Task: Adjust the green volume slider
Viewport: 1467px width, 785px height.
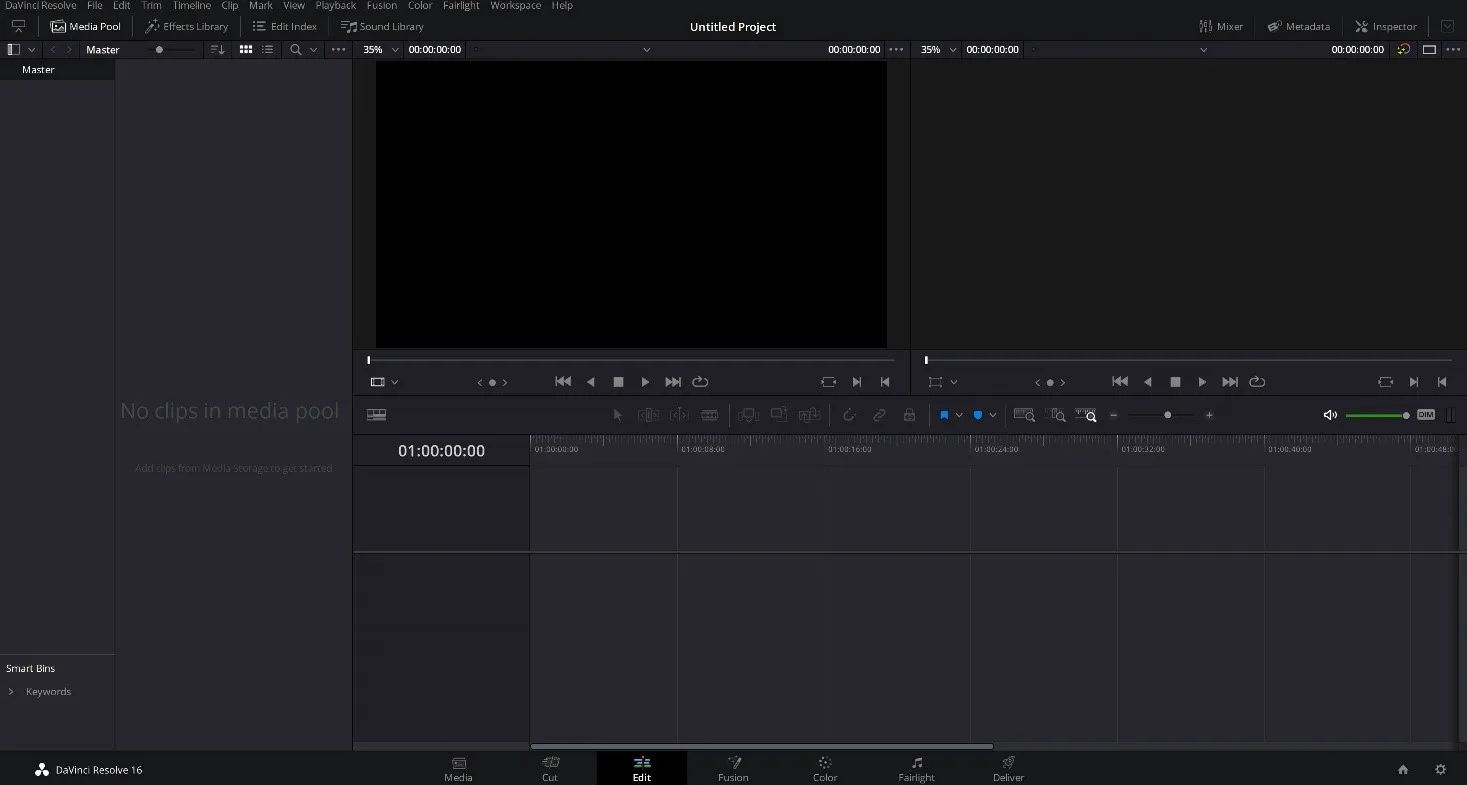Action: point(1377,415)
